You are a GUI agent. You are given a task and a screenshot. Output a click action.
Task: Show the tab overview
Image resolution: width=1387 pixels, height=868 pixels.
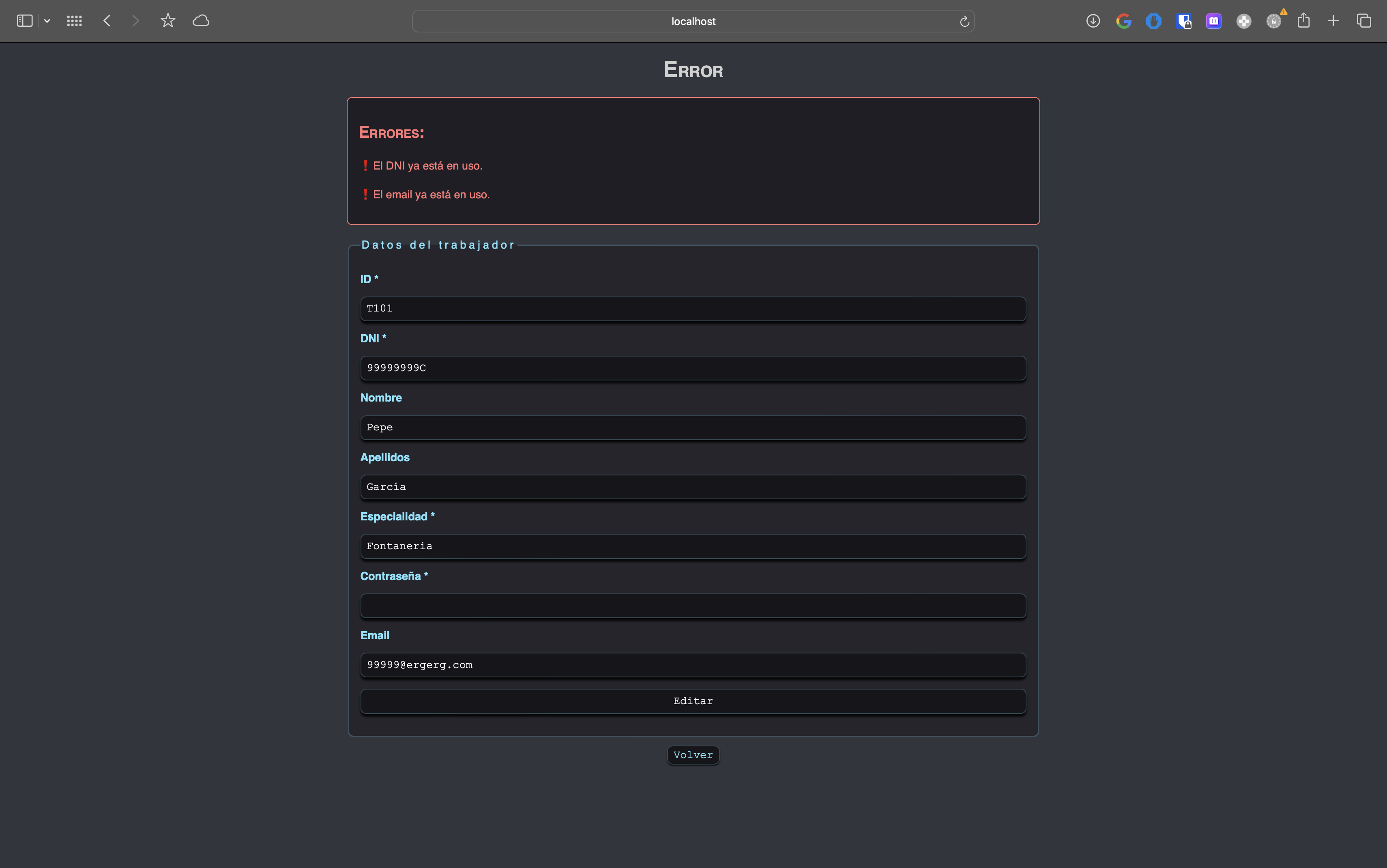coord(1364,21)
